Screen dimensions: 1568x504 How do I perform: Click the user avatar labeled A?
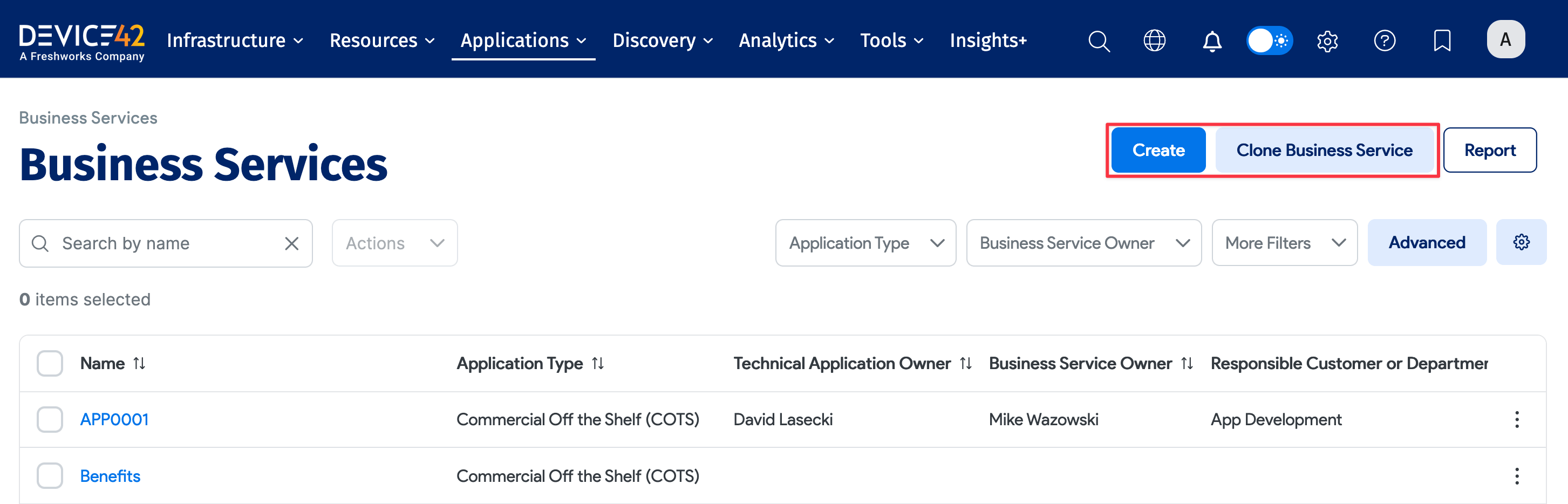point(1505,39)
